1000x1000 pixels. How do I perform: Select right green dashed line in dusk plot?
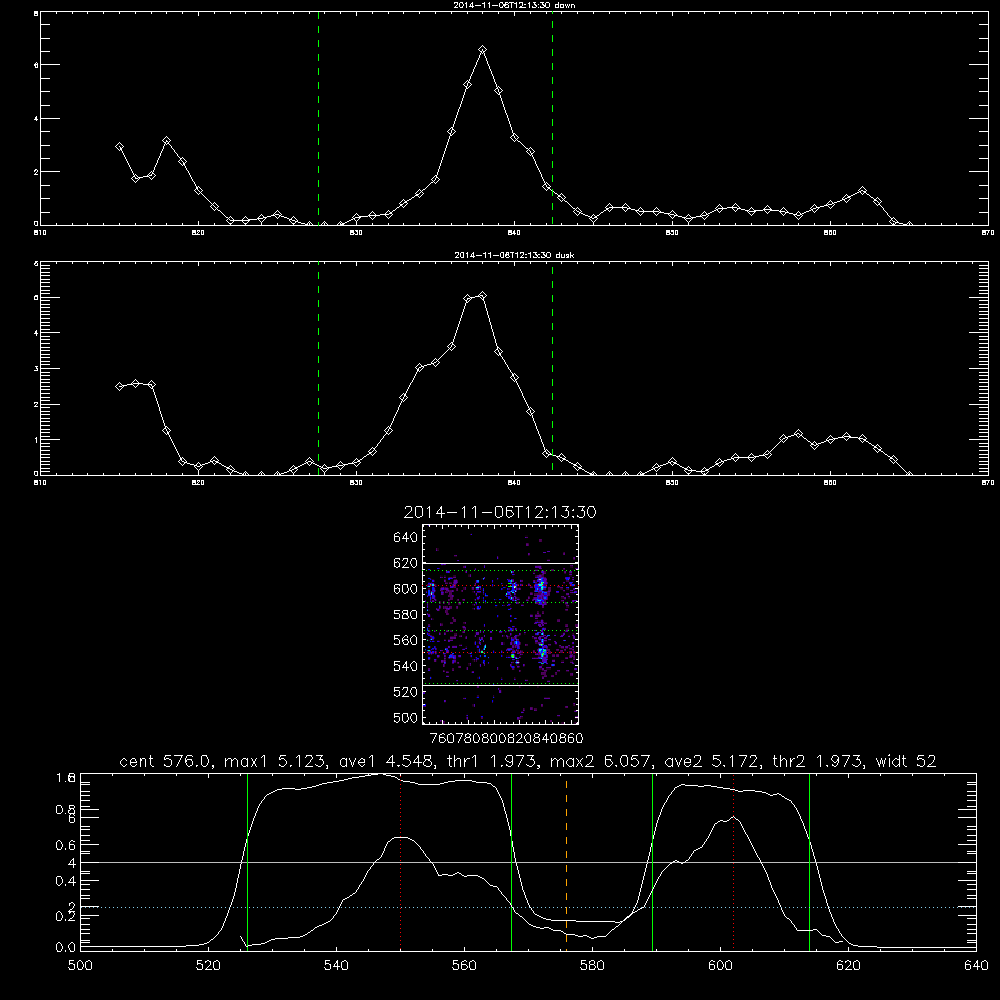(x=552, y=368)
